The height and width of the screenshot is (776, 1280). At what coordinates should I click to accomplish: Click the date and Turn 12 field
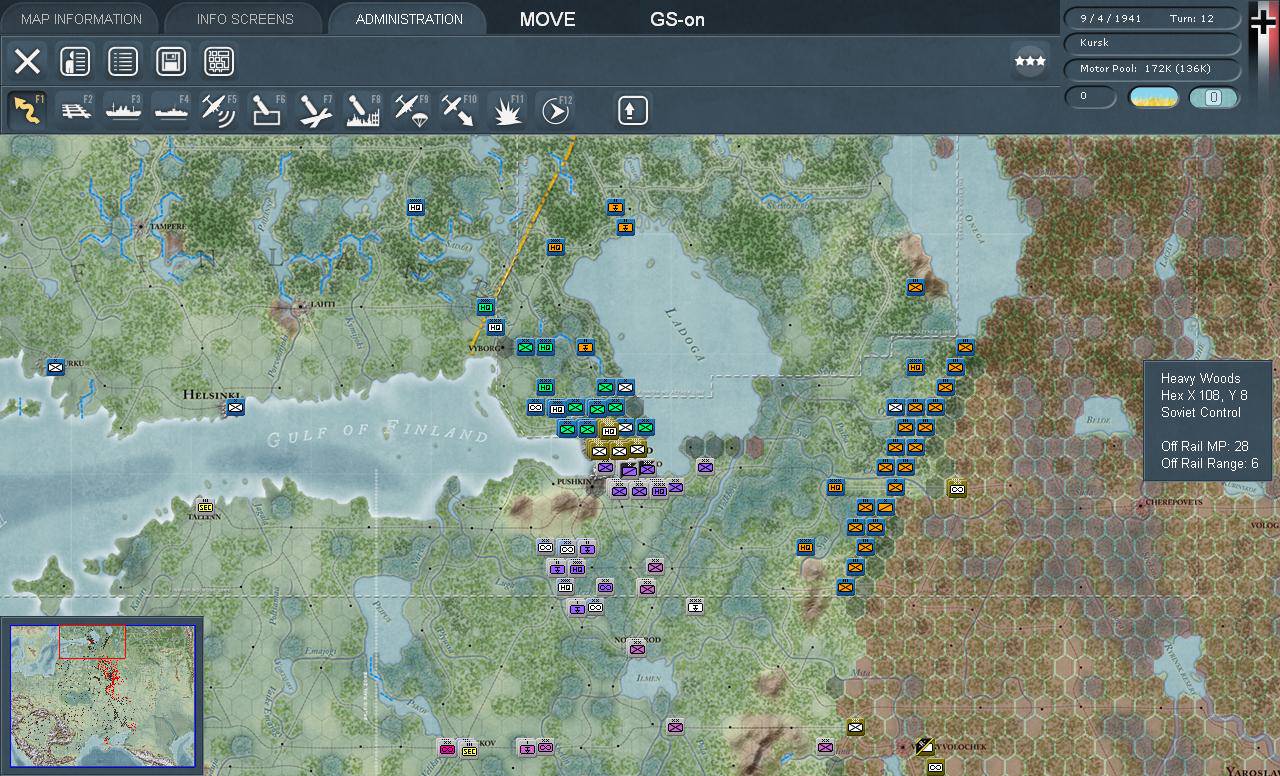click(1152, 18)
